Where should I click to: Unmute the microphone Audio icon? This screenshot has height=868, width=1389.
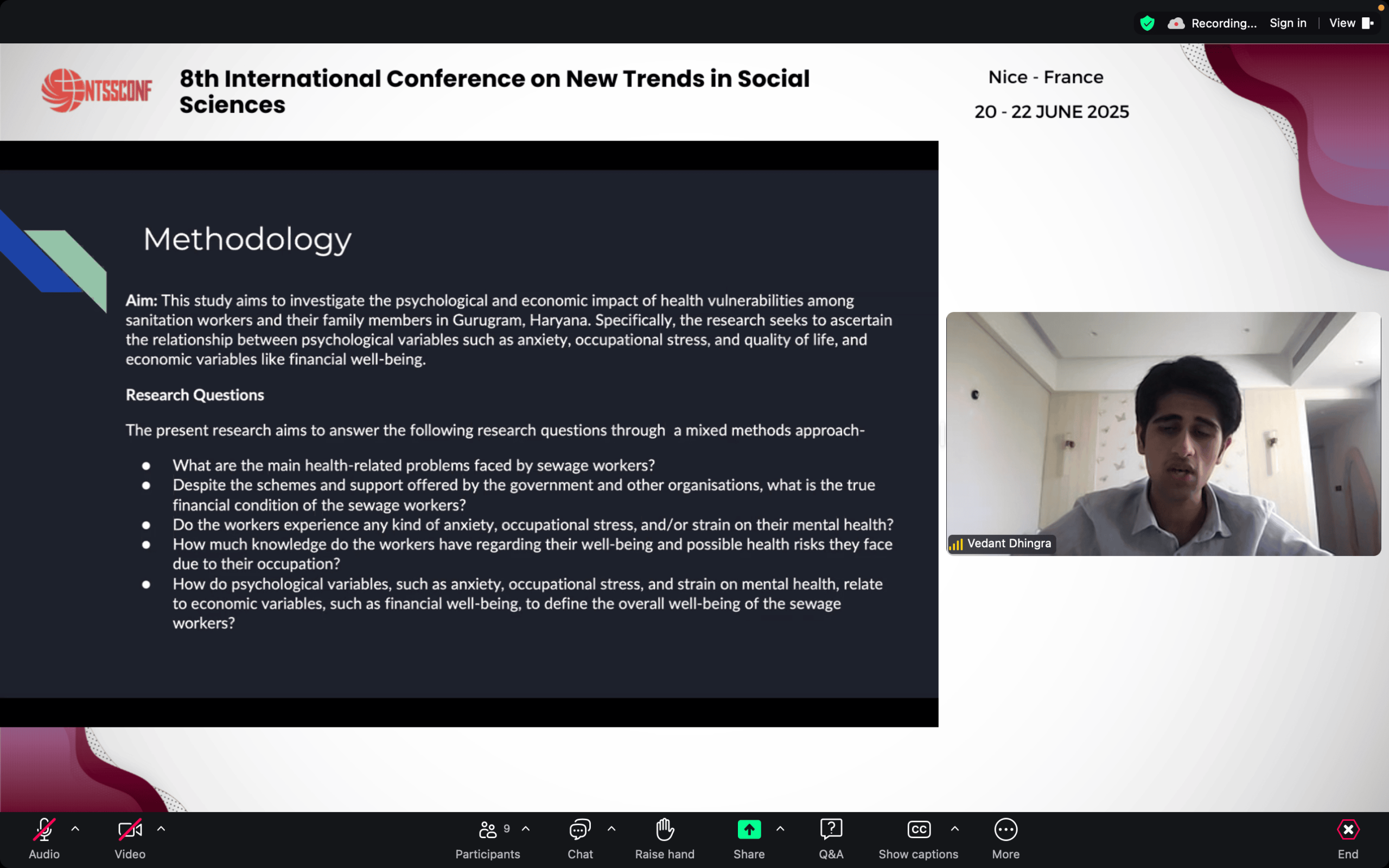pos(43,829)
